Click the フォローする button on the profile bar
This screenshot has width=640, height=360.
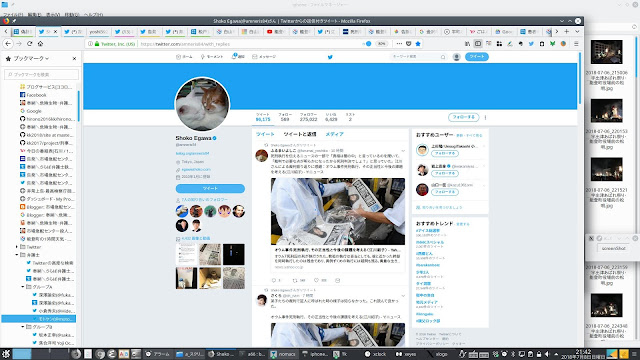[x=464, y=117]
